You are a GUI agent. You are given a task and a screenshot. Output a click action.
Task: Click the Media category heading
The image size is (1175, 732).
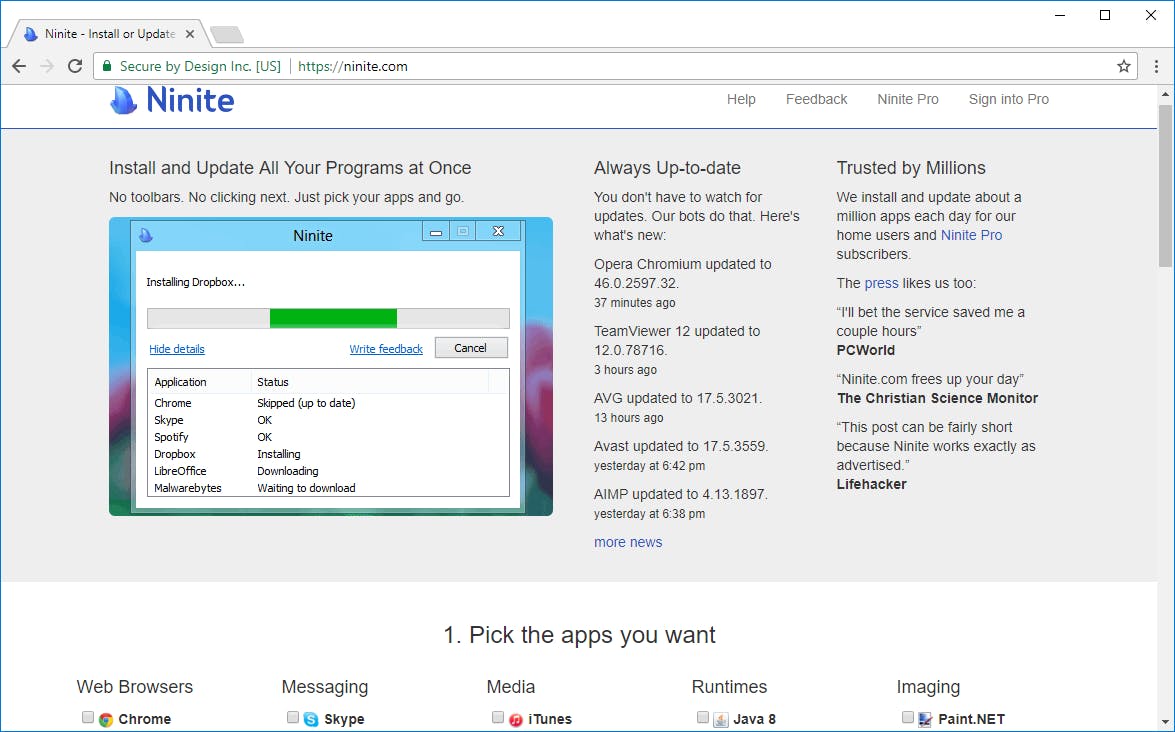coord(510,686)
